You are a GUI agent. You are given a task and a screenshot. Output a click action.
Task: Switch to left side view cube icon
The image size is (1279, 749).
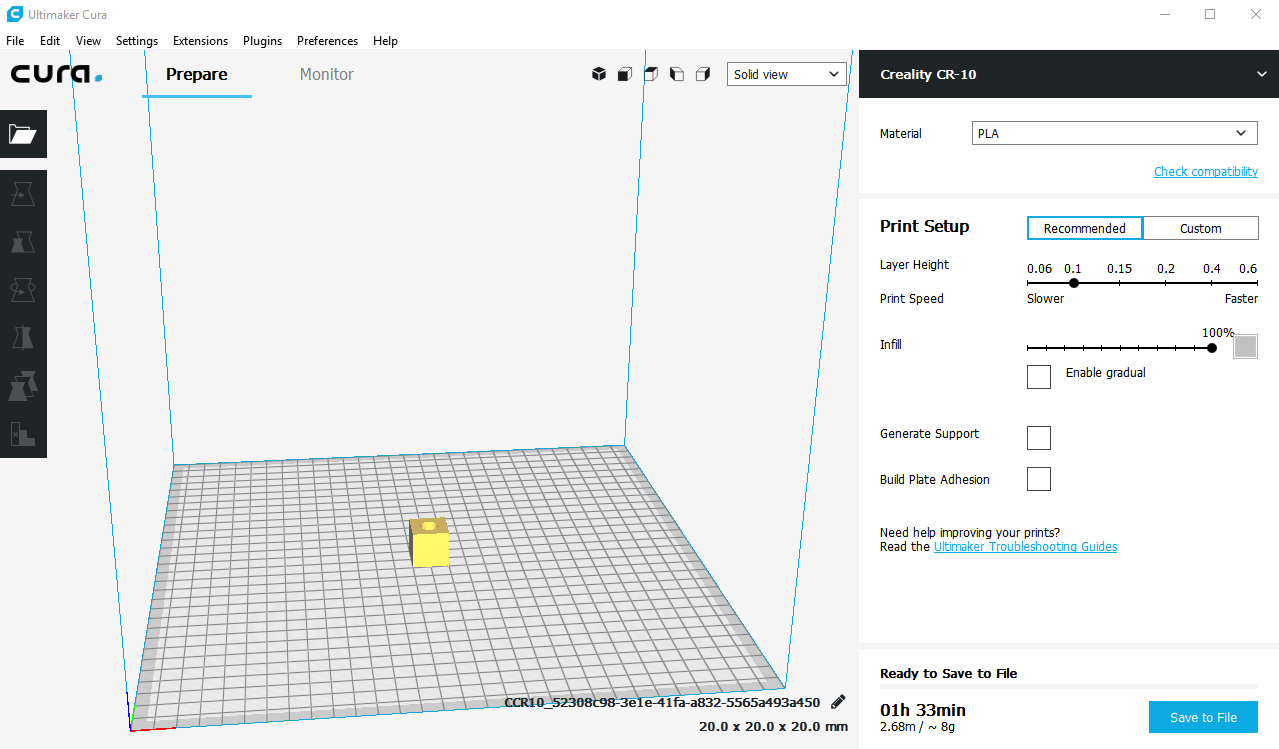[x=677, y=74]
